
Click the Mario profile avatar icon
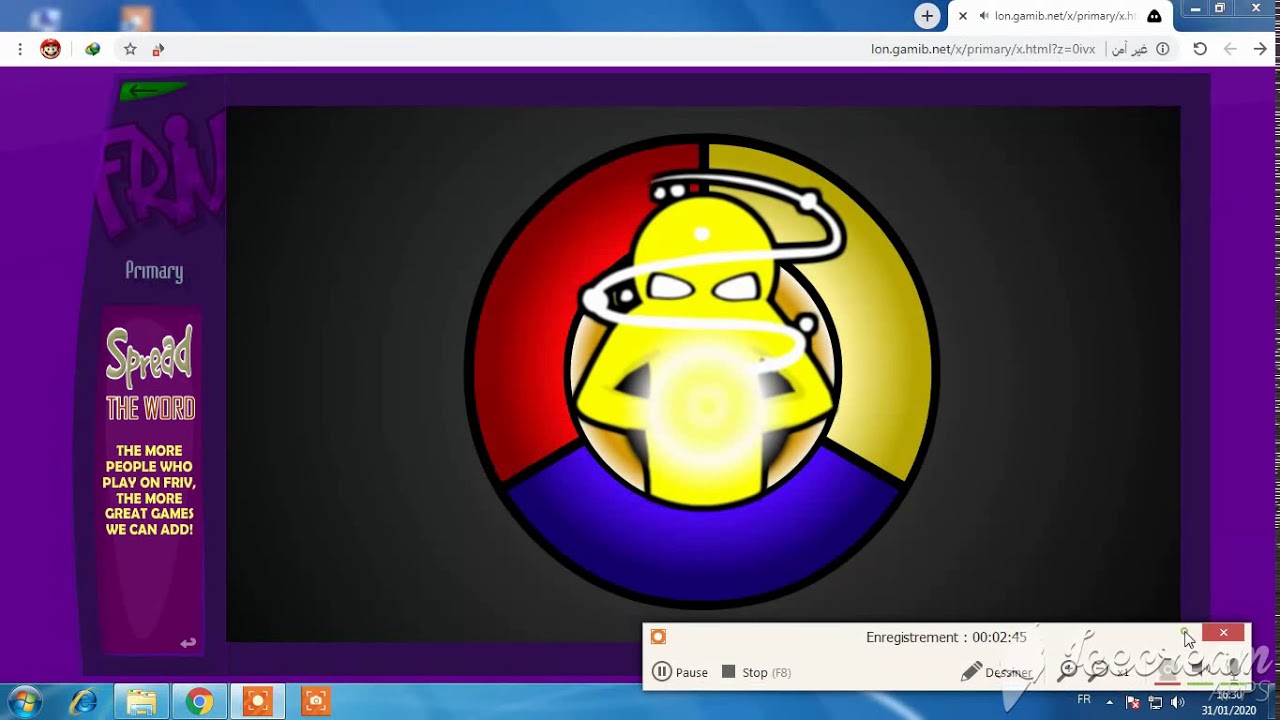click(x=50, y=49)
